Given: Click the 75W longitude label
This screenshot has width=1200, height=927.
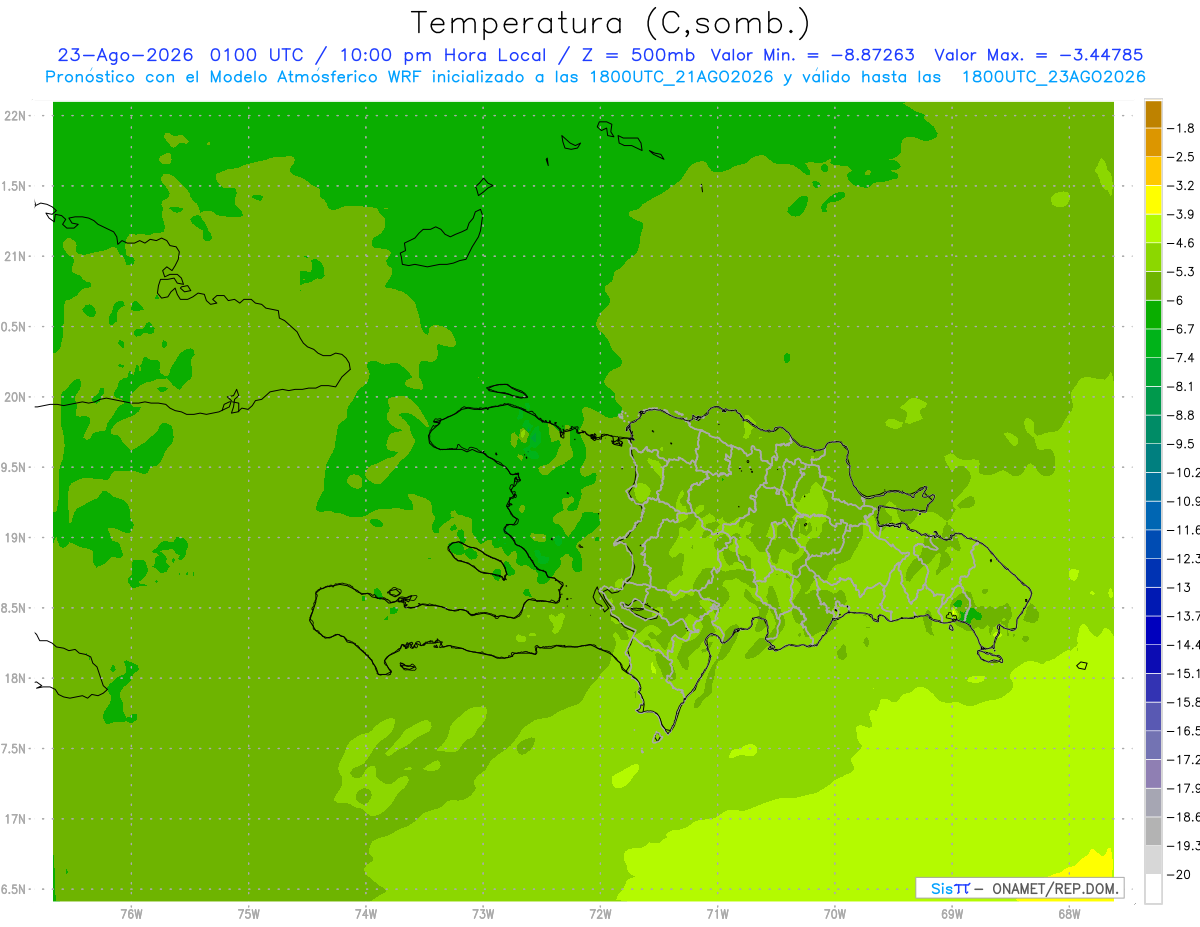Looking at the screenshot, I should tap(249, 914).
